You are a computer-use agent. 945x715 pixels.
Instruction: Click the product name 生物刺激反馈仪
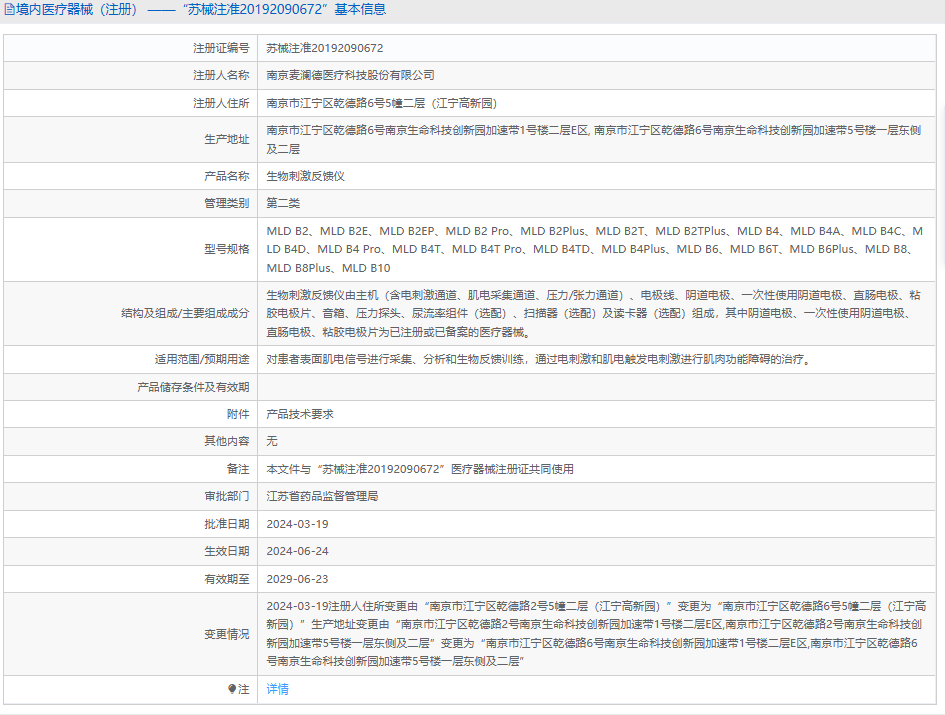(x=305, y=175)
